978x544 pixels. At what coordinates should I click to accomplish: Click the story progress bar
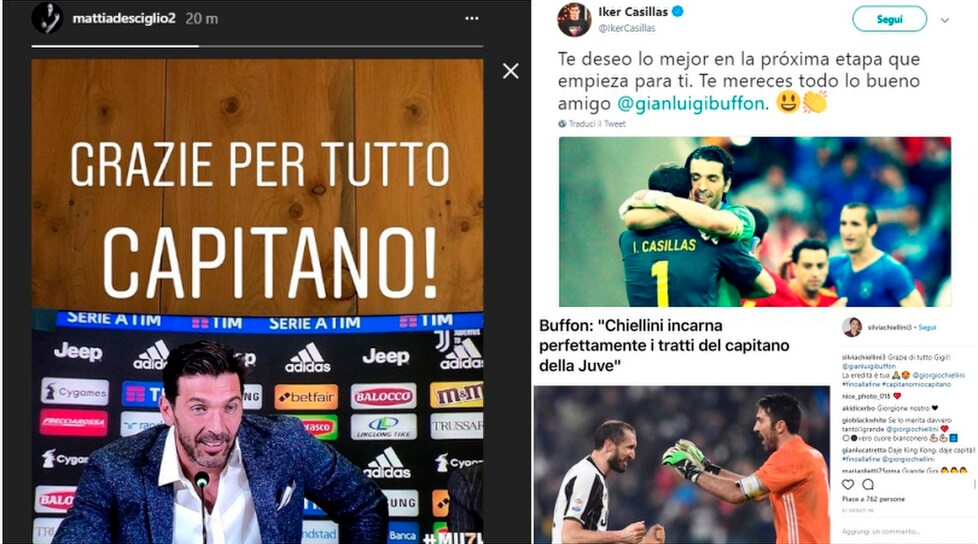[x=257, y=46]
